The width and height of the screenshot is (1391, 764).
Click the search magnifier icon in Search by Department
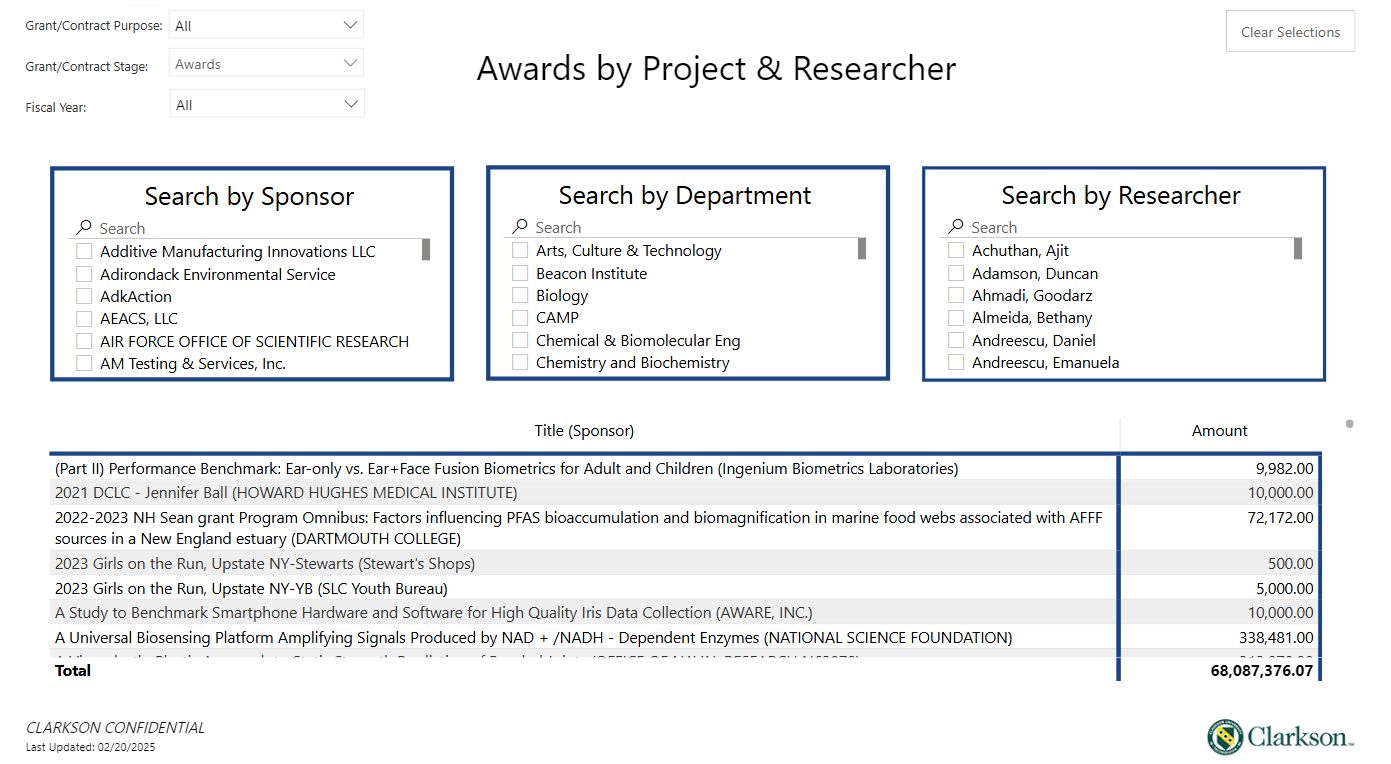(520, 227)
